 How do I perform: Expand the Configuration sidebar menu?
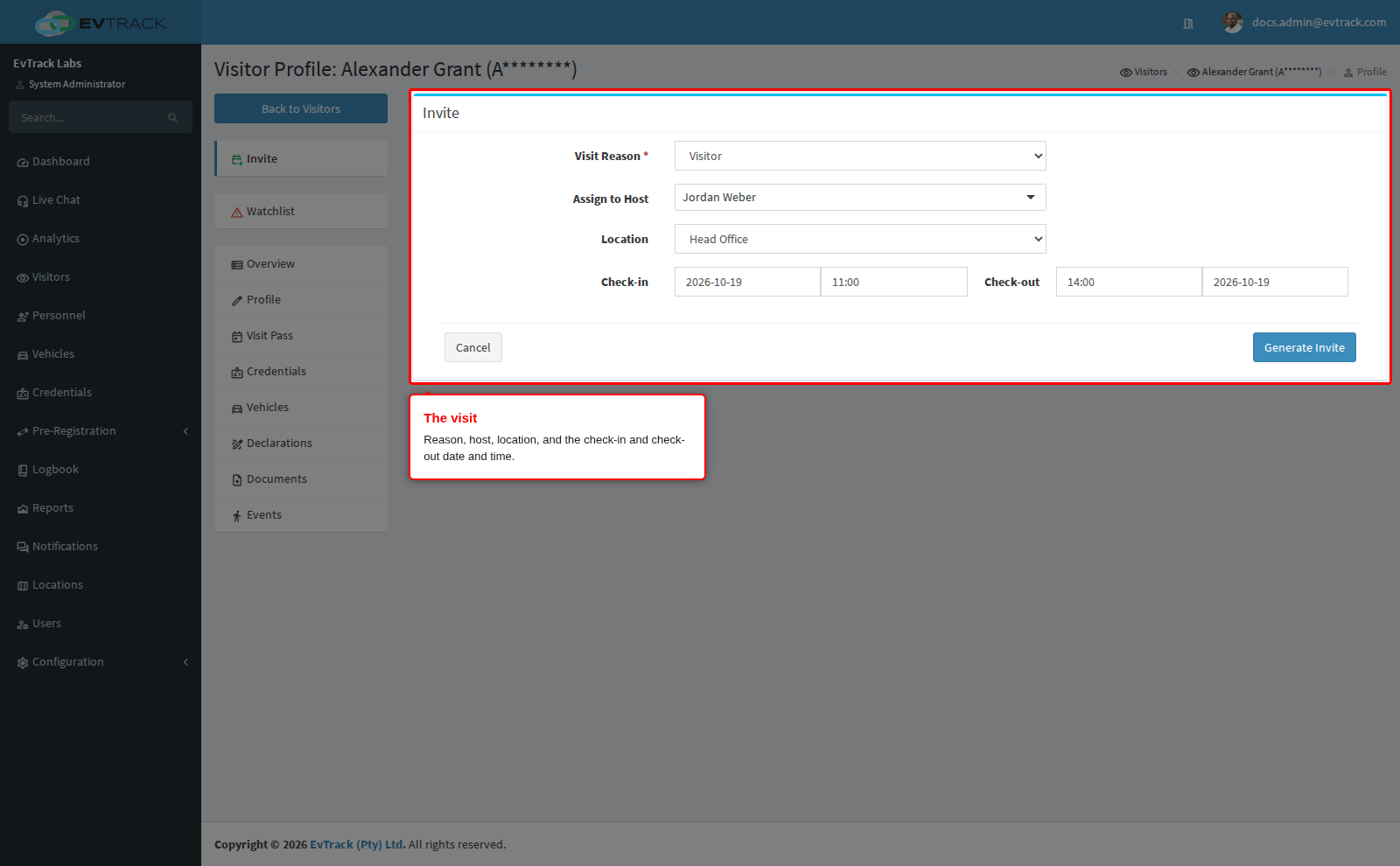[101, 662]
